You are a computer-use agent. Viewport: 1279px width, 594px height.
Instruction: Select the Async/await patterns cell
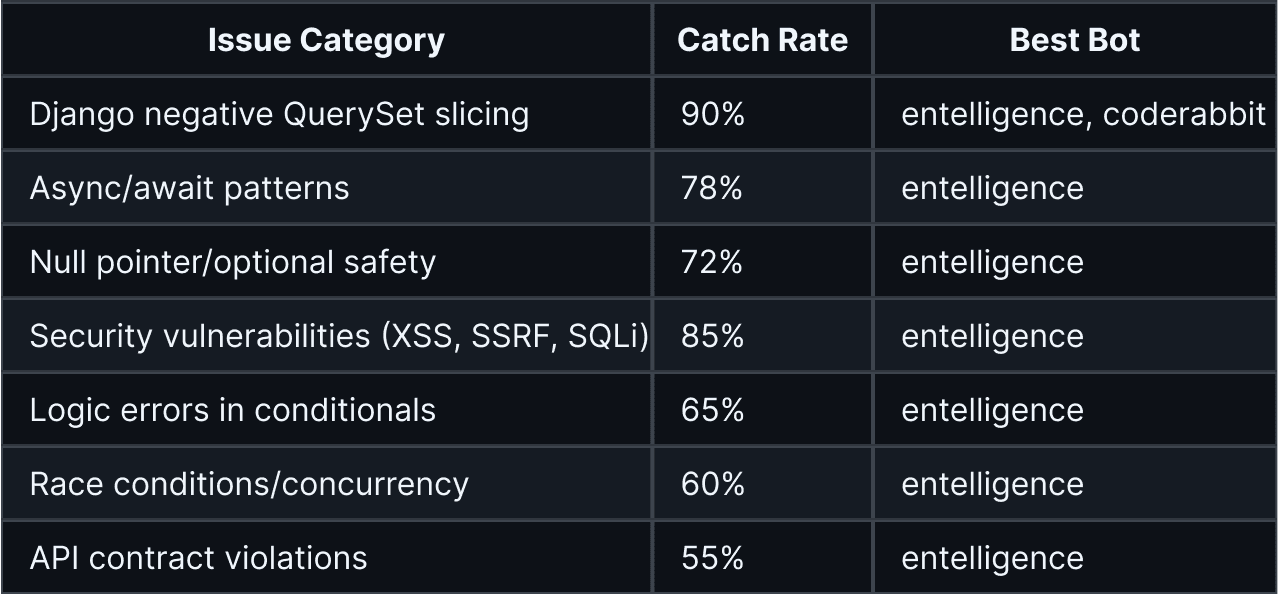click(190, 188)
